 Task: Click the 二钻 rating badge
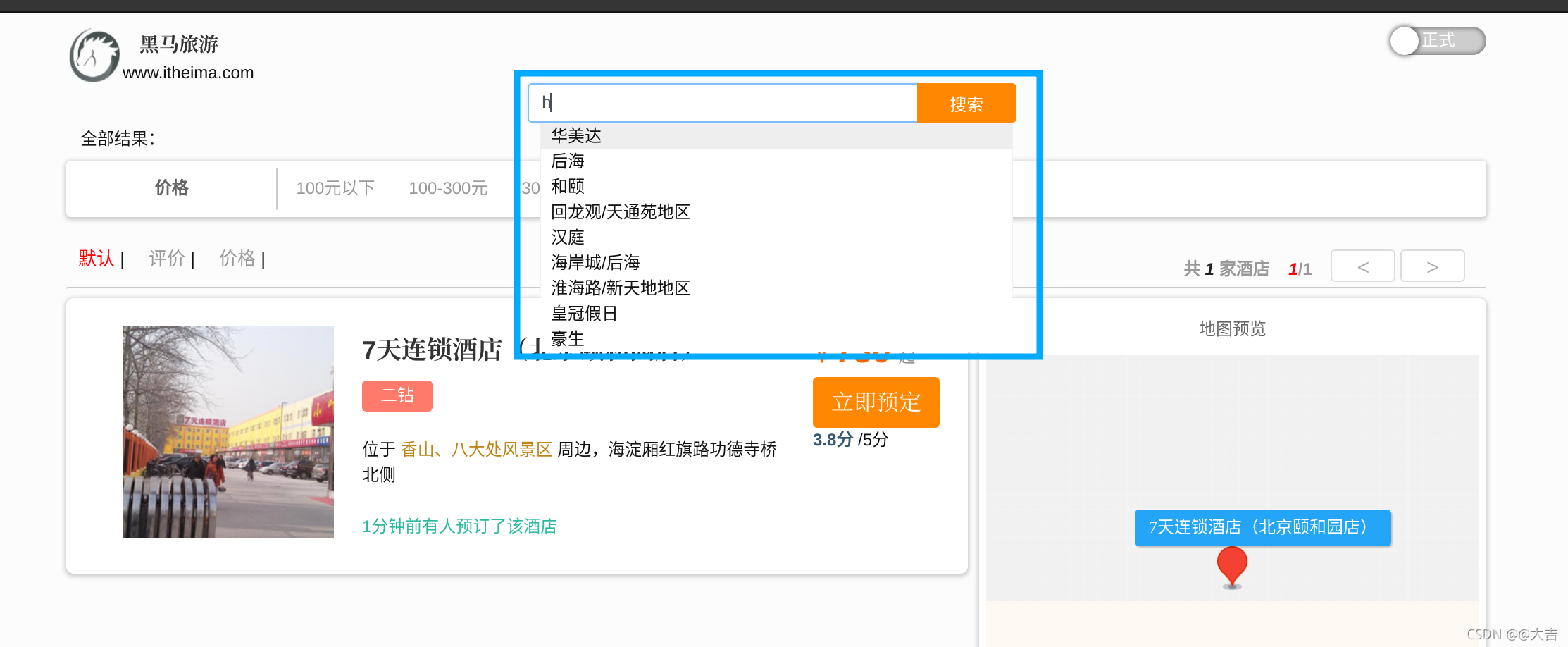point(397,395)
